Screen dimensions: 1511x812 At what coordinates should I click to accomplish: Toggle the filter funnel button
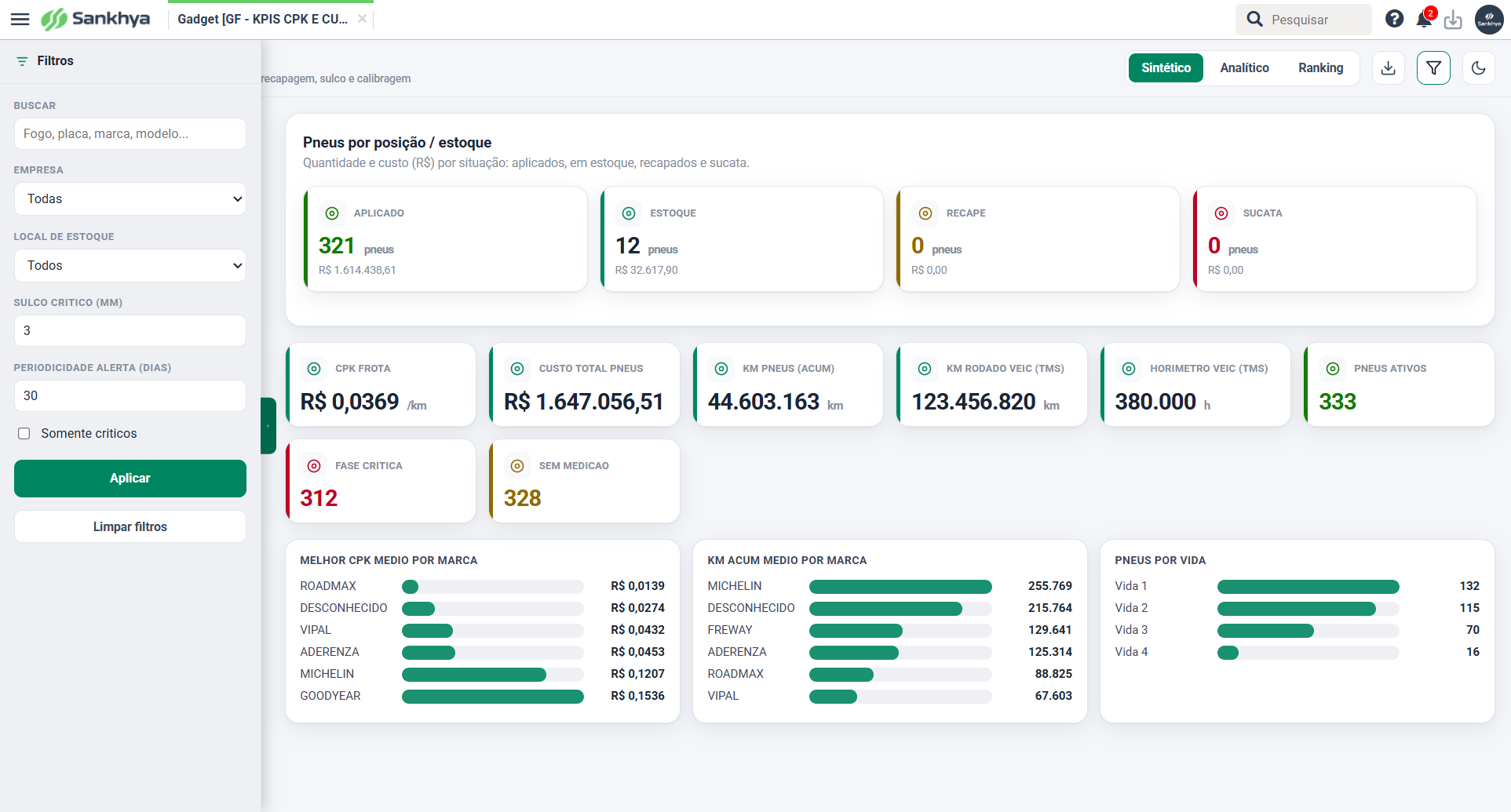tap(1433, 68)
